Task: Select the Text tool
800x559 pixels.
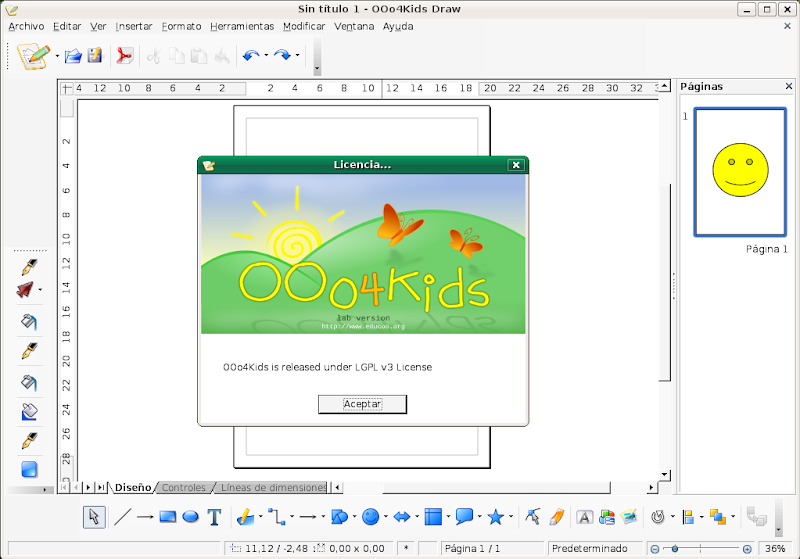Action: coord(214,517)
